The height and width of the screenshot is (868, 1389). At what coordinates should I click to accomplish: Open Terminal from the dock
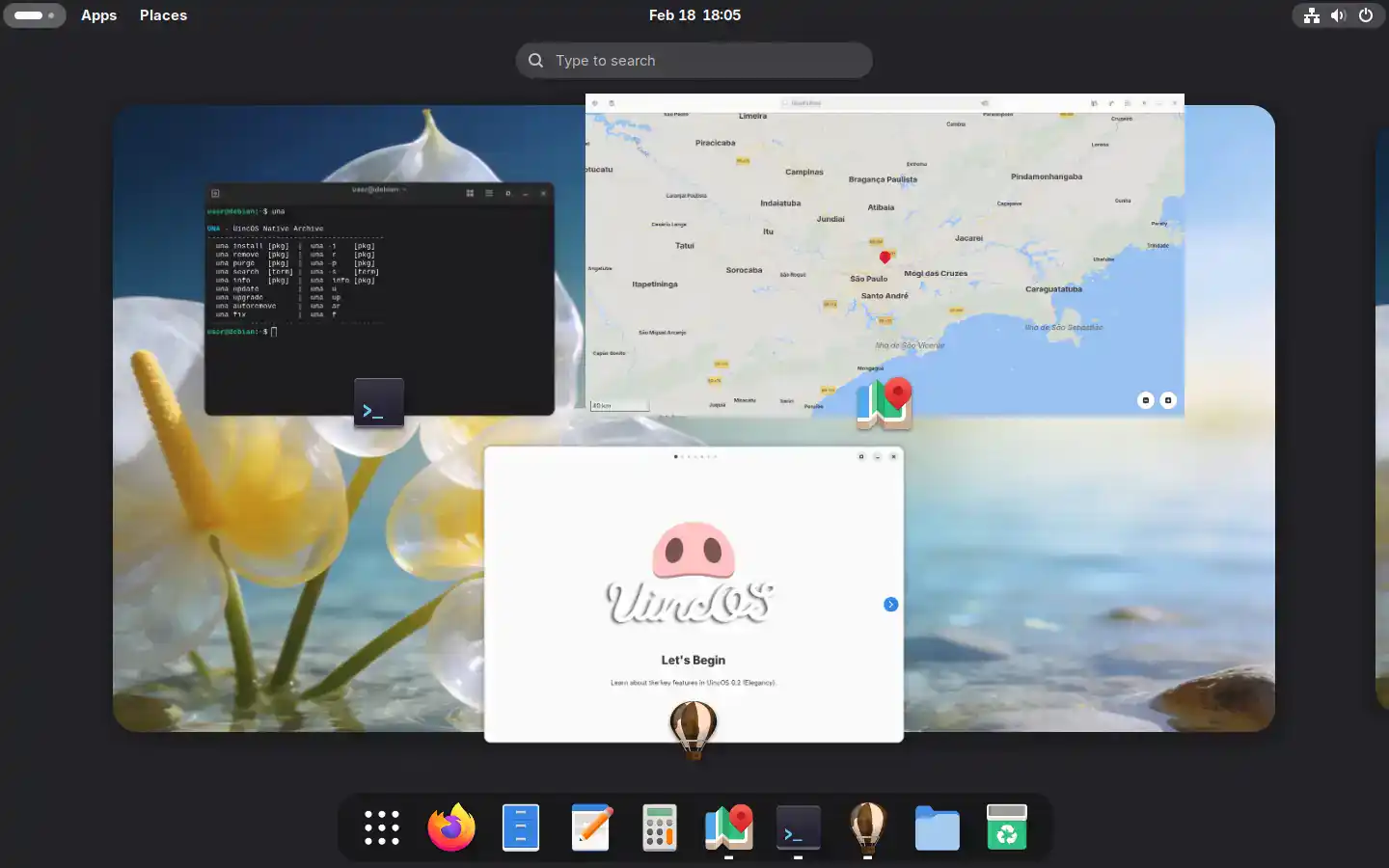[799, 827]
